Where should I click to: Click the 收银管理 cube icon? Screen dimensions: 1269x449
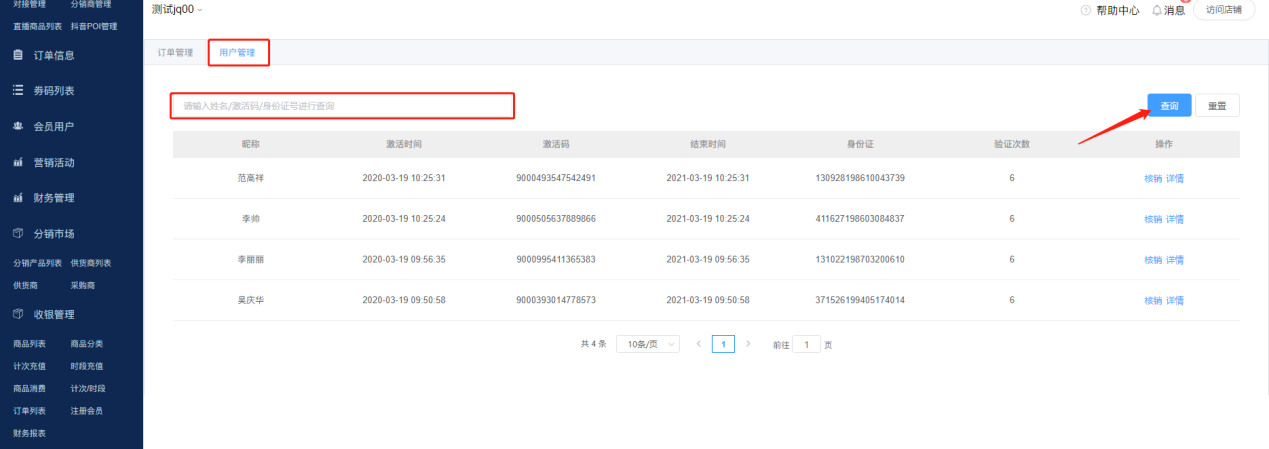point(18,314)
